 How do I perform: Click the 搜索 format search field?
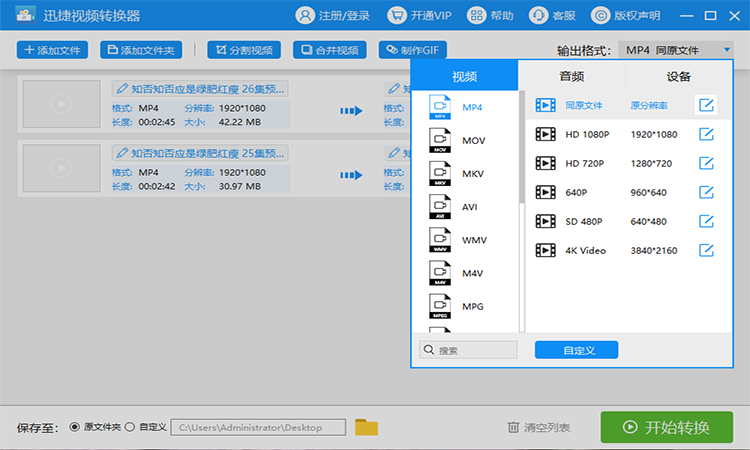(470, 350)
